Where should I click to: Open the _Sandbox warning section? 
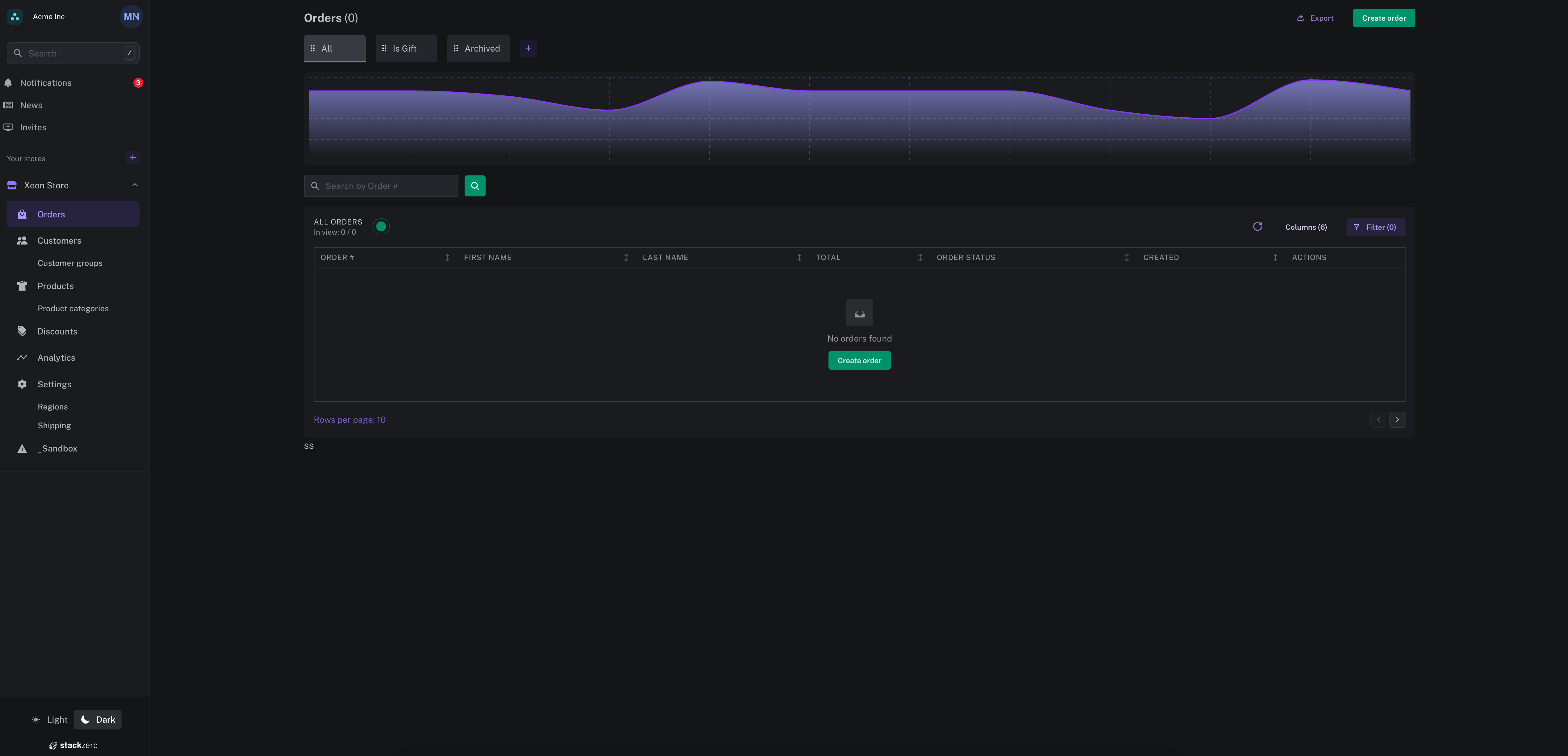click(x=57, y=448)
